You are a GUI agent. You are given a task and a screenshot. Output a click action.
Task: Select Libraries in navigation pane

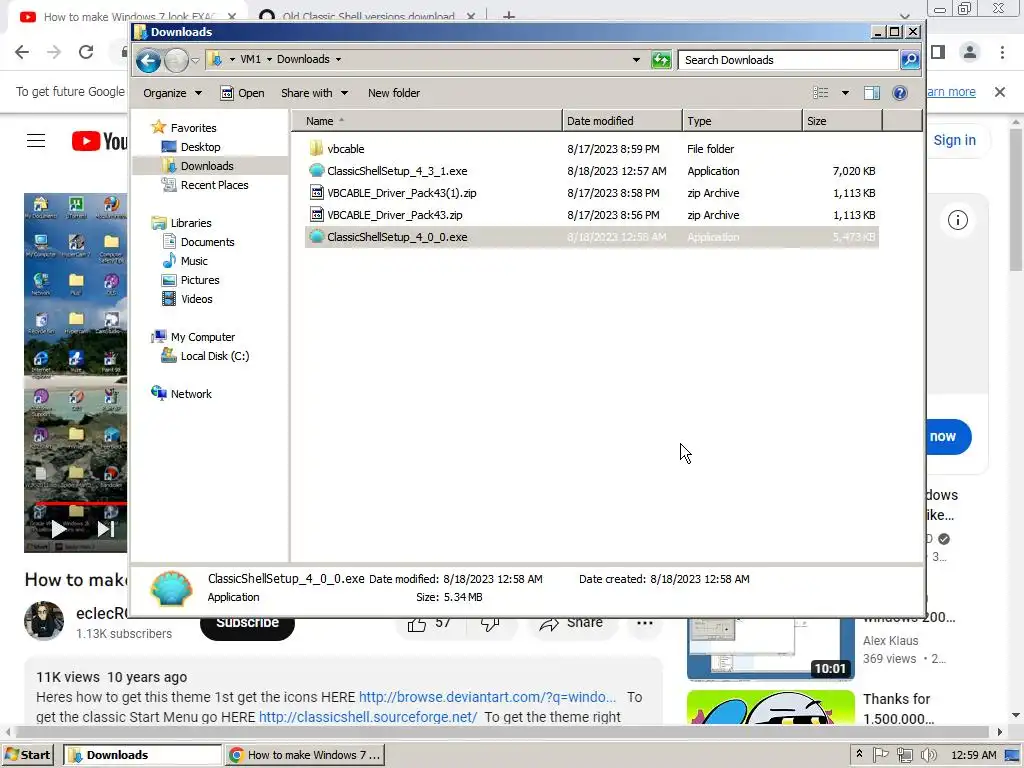click(191, 223)
